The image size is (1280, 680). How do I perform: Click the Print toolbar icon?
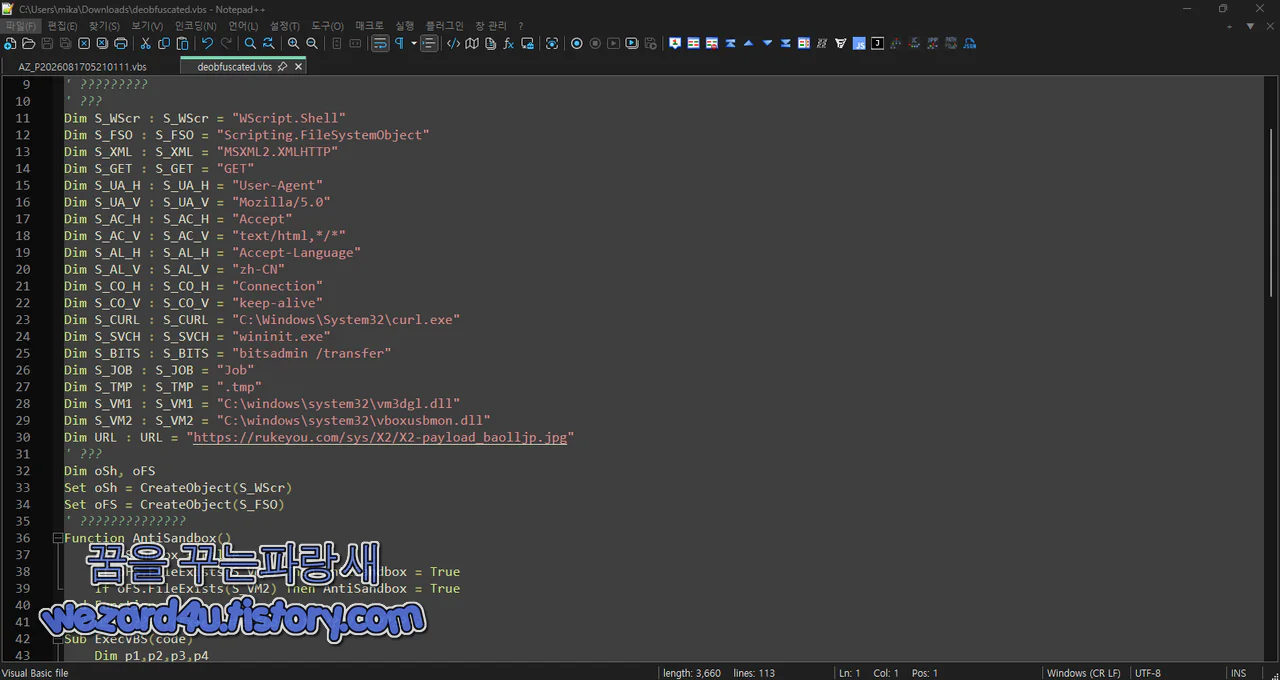pyautogui.click(x=121, y=43)
